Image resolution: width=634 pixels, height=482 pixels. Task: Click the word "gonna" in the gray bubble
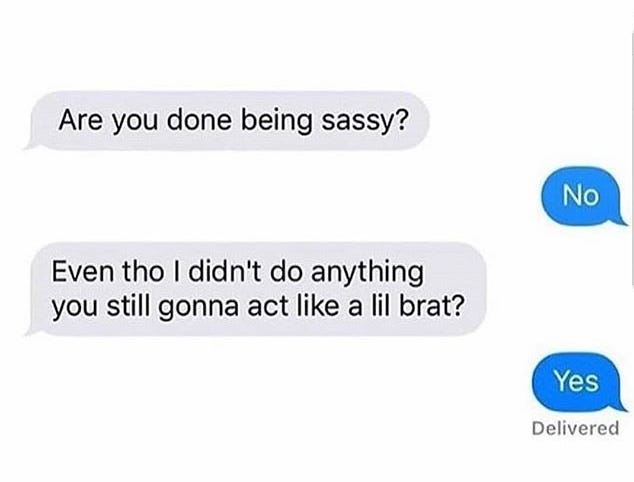199,308
